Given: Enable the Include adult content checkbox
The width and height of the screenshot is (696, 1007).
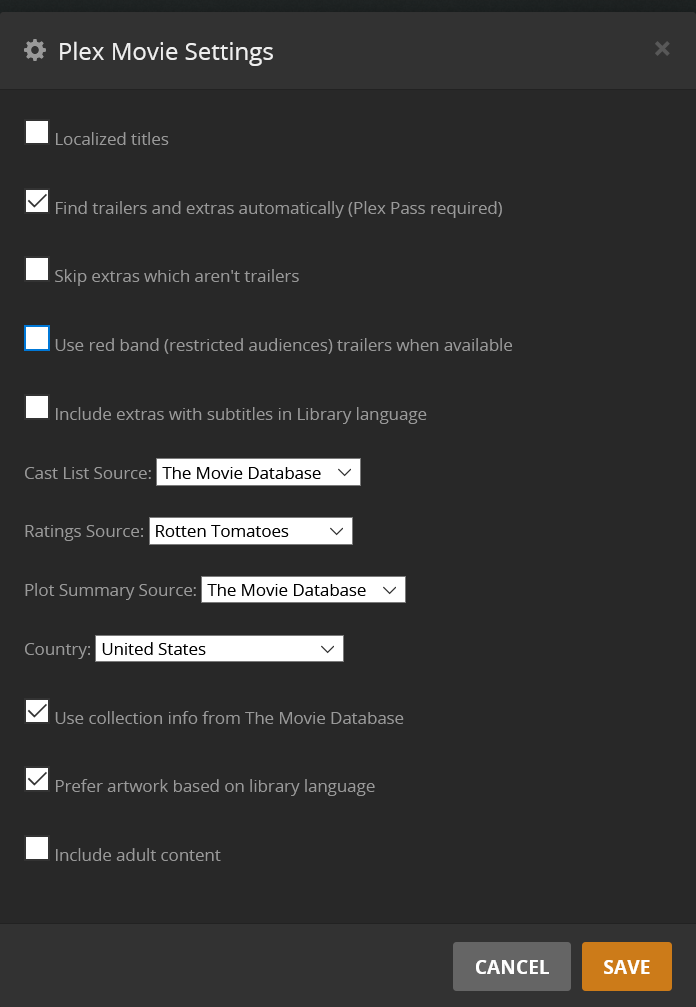Looking at the screenshot, I should coord(37,848).
